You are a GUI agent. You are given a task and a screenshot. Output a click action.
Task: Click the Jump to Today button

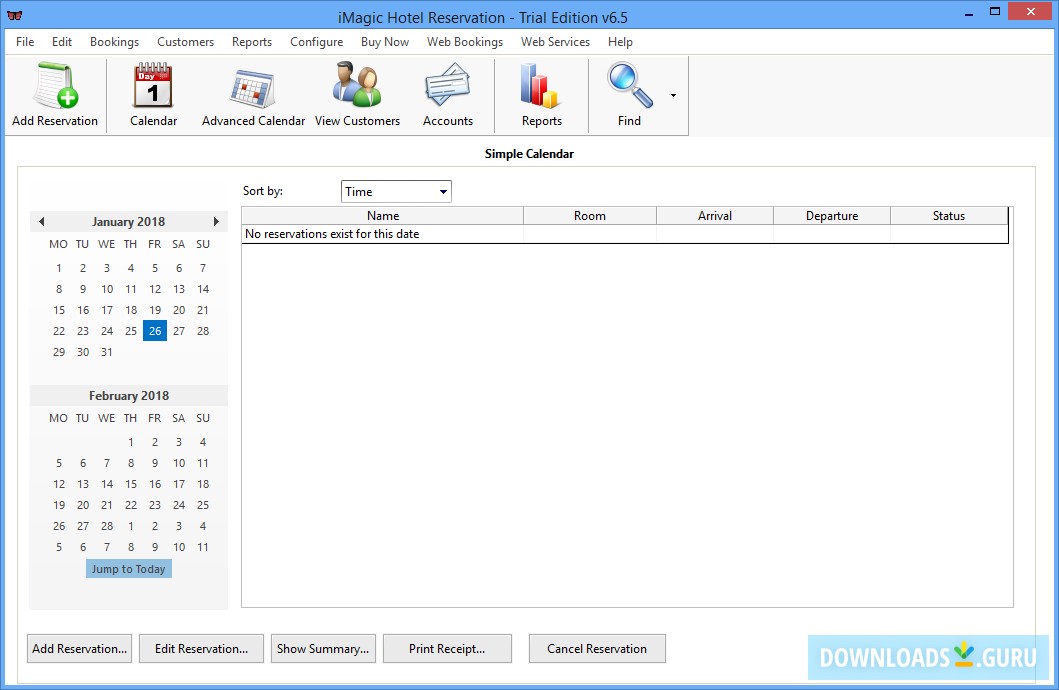point(128,568)
